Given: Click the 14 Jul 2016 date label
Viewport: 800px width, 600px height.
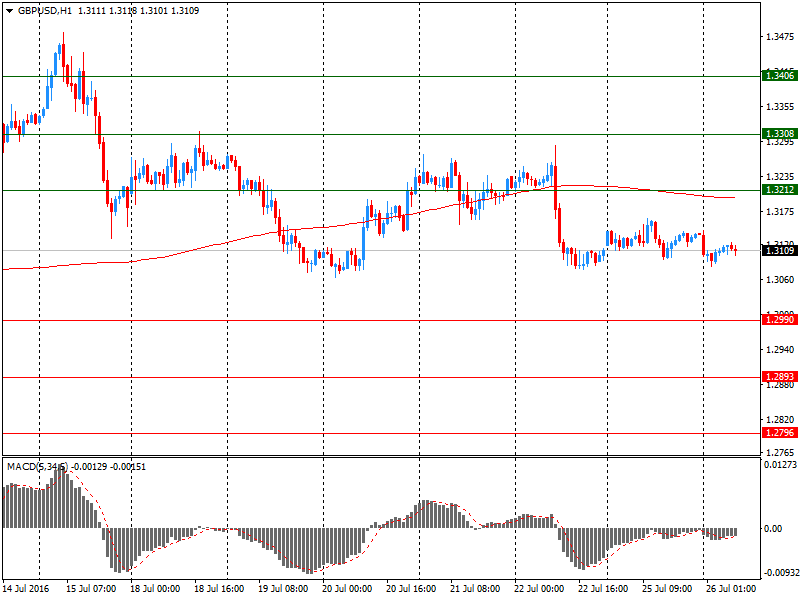Looking at the screenshot, I should [x=26, y=589].
